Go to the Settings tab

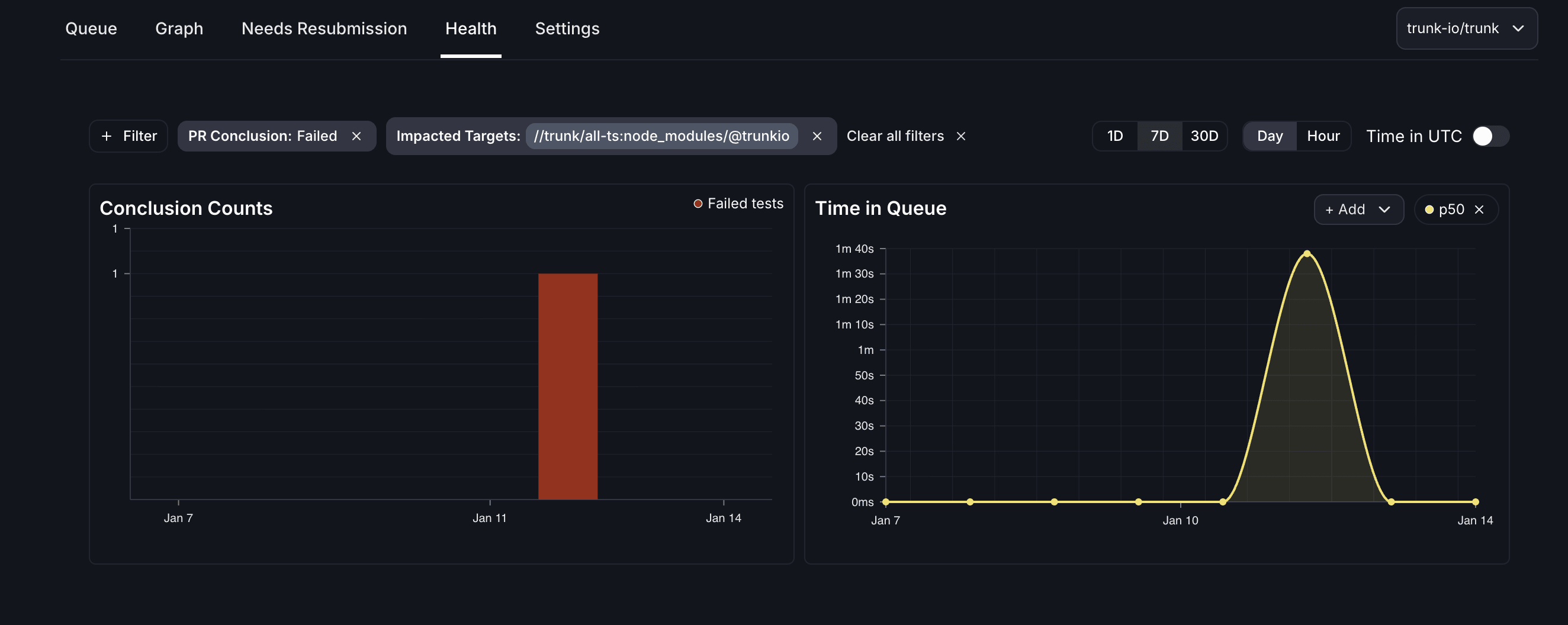coord(567,28)
